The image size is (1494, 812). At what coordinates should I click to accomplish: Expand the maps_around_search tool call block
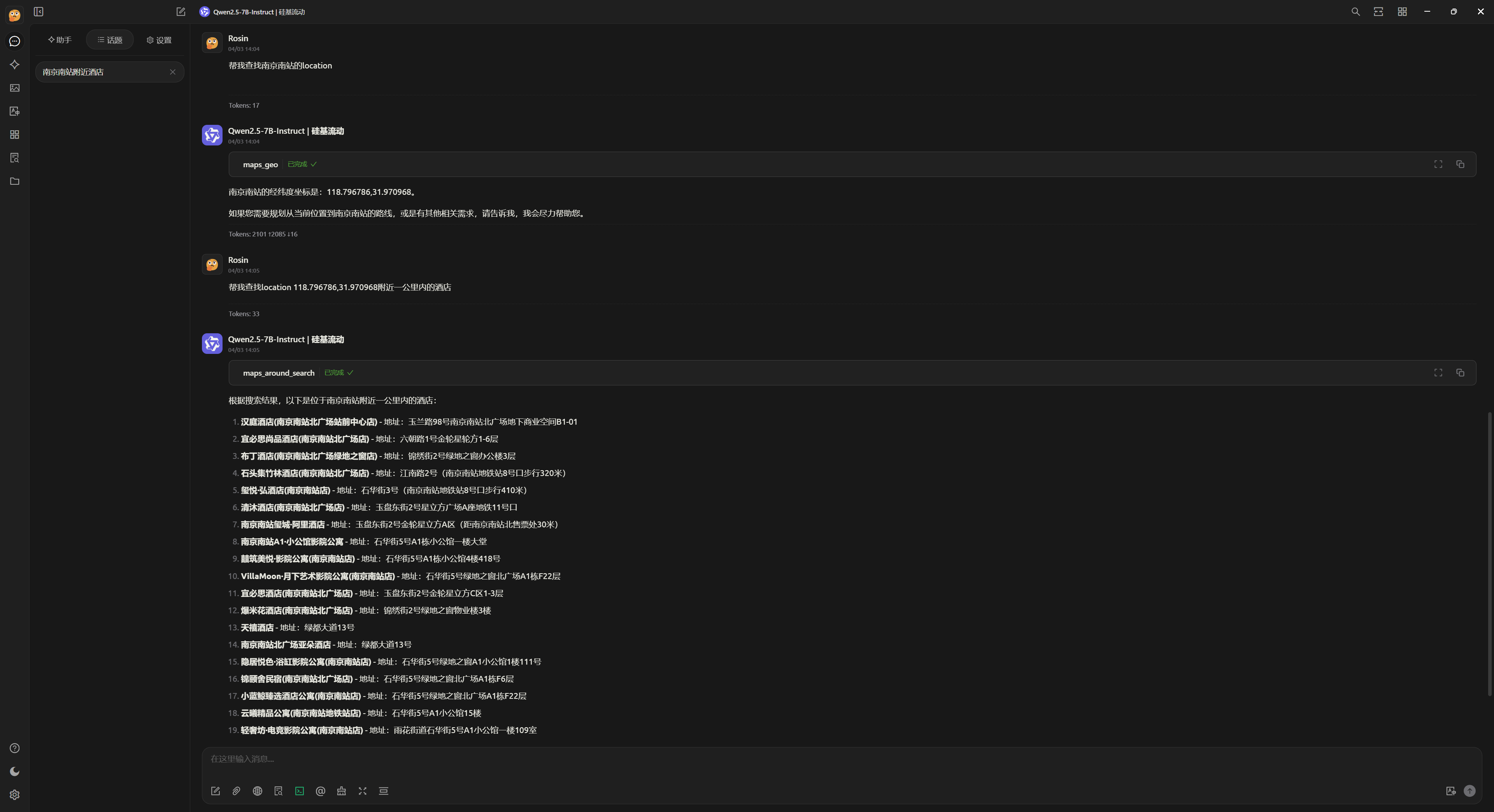pos(1438,373)
